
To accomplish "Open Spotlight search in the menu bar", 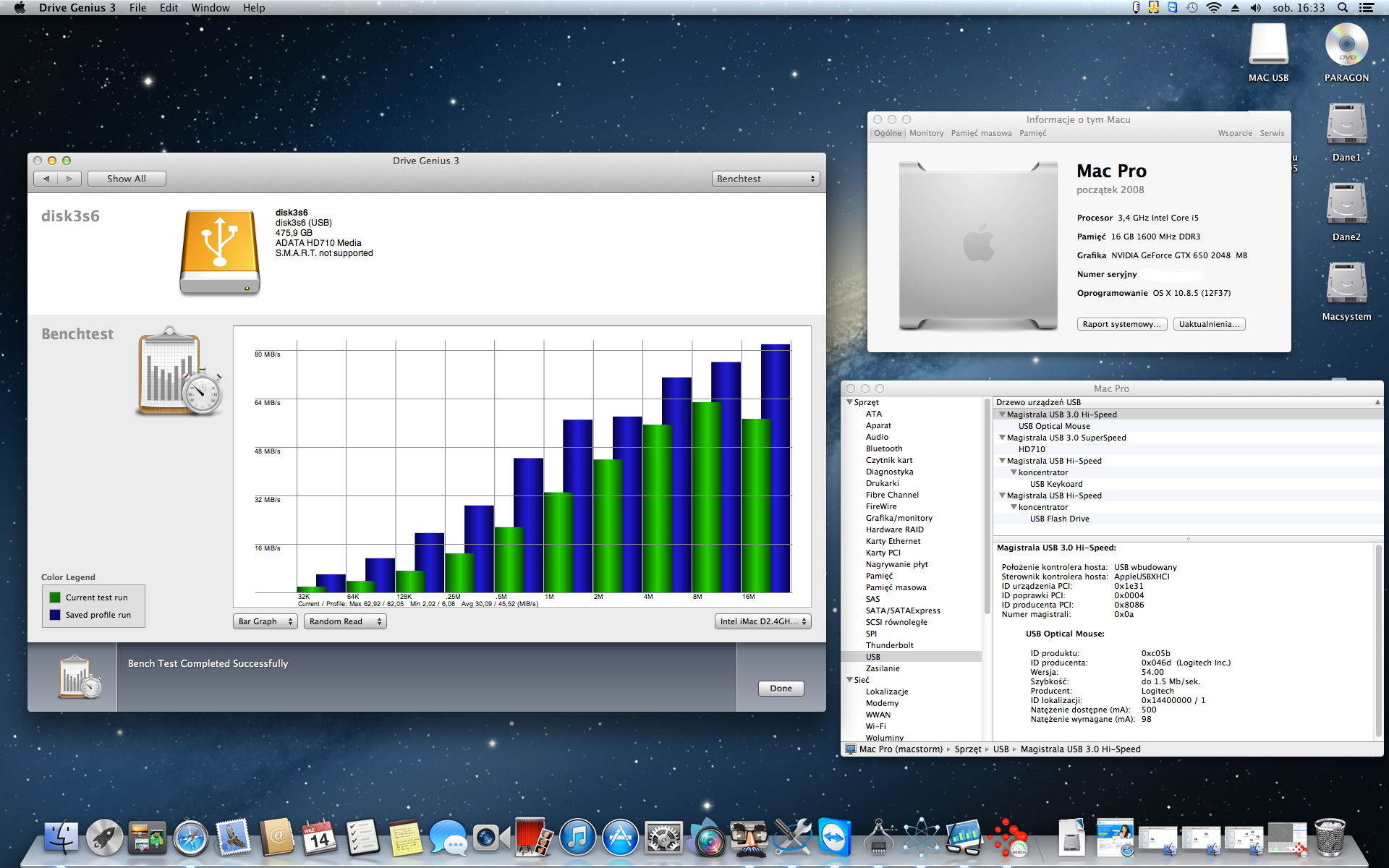I will 1343,8.
